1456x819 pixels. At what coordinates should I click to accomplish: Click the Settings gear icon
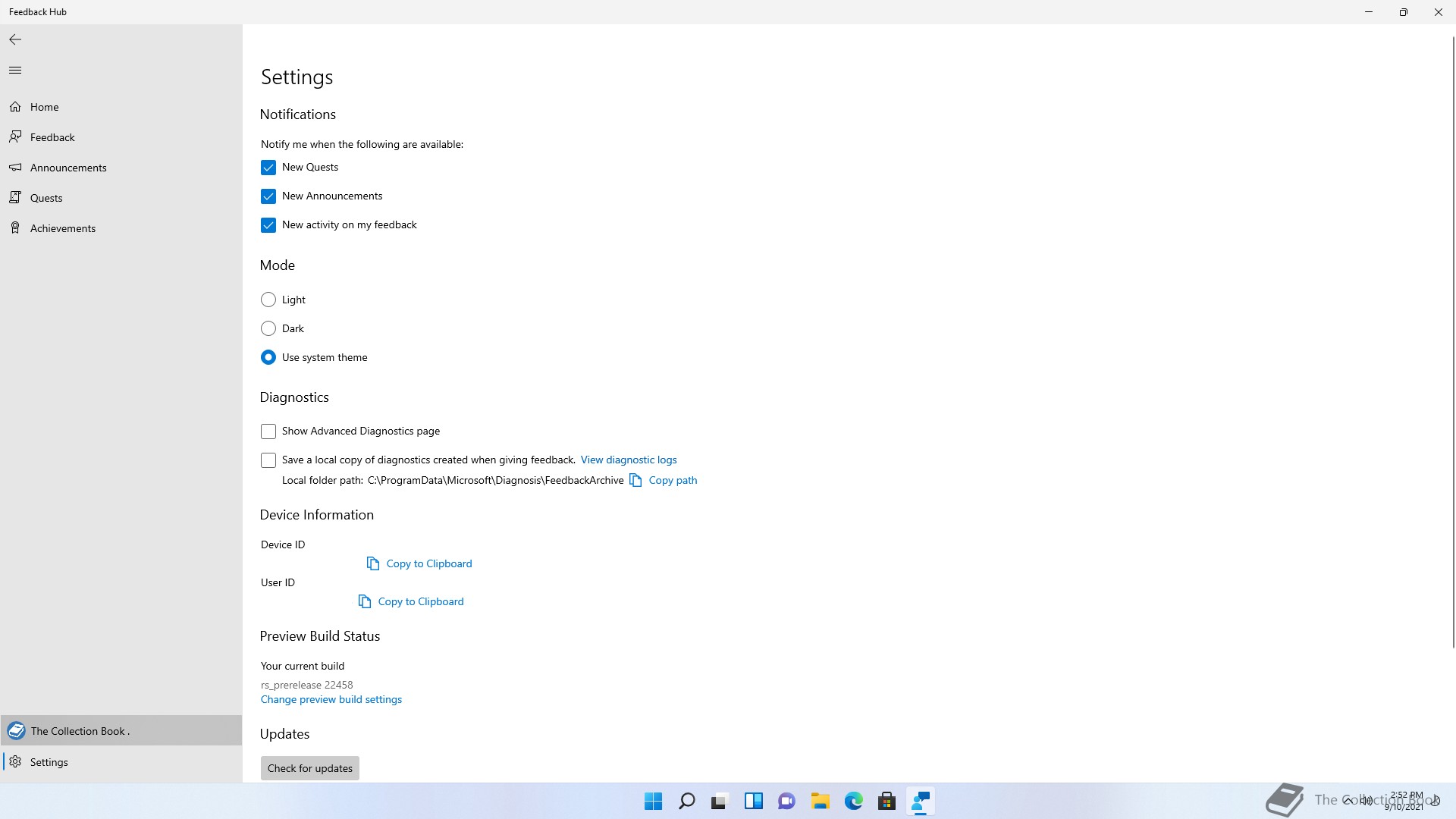tap(15, 761)
